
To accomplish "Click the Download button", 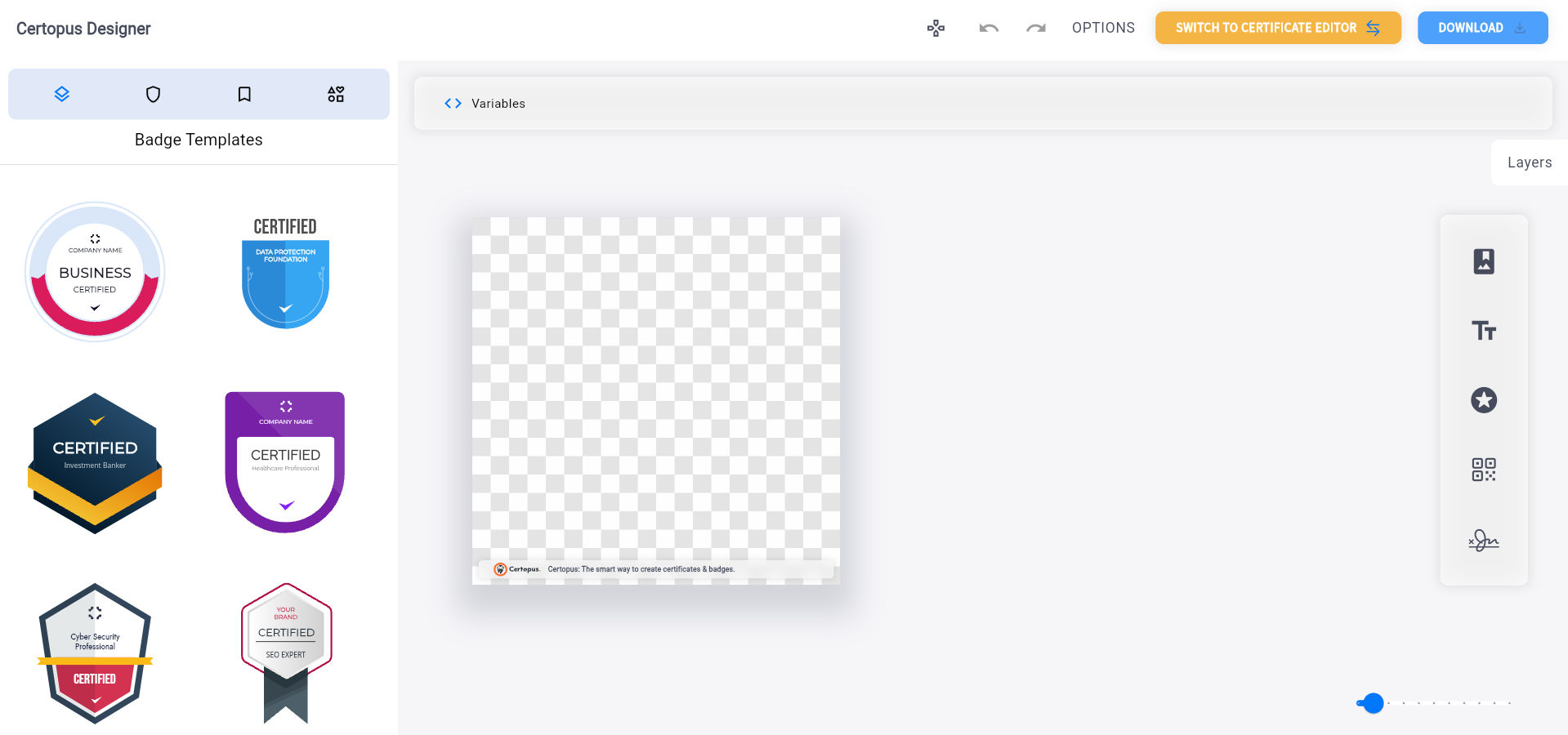I will tap(1482, 28).
